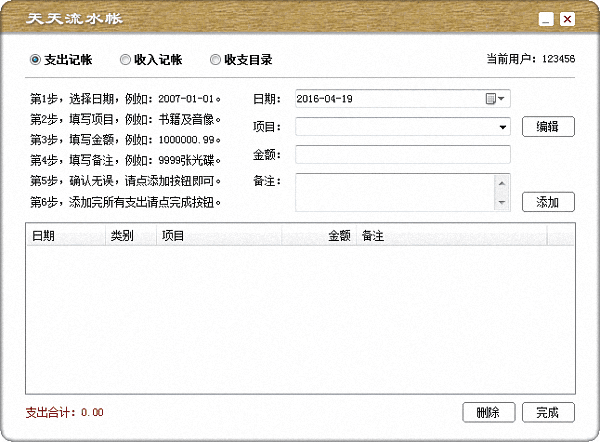Click the 类别 column header
The width and height of the screenshot is (600, 442).
129,236
